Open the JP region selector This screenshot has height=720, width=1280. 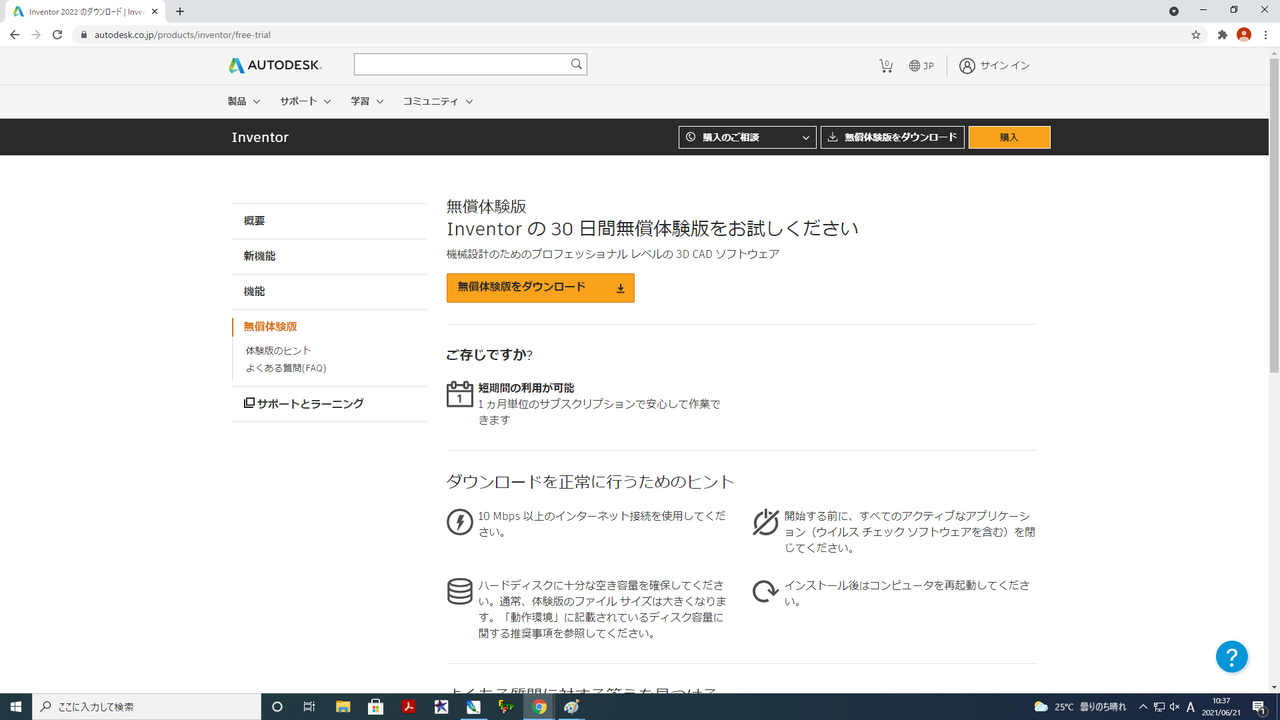click(921, 66)
